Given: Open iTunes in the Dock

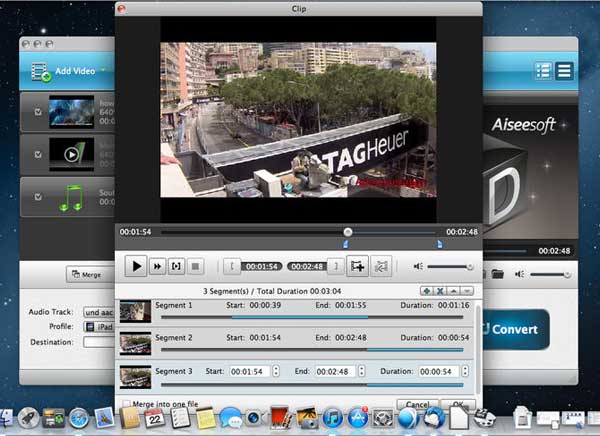Looking at the screenshot, I should coord(333,418).
